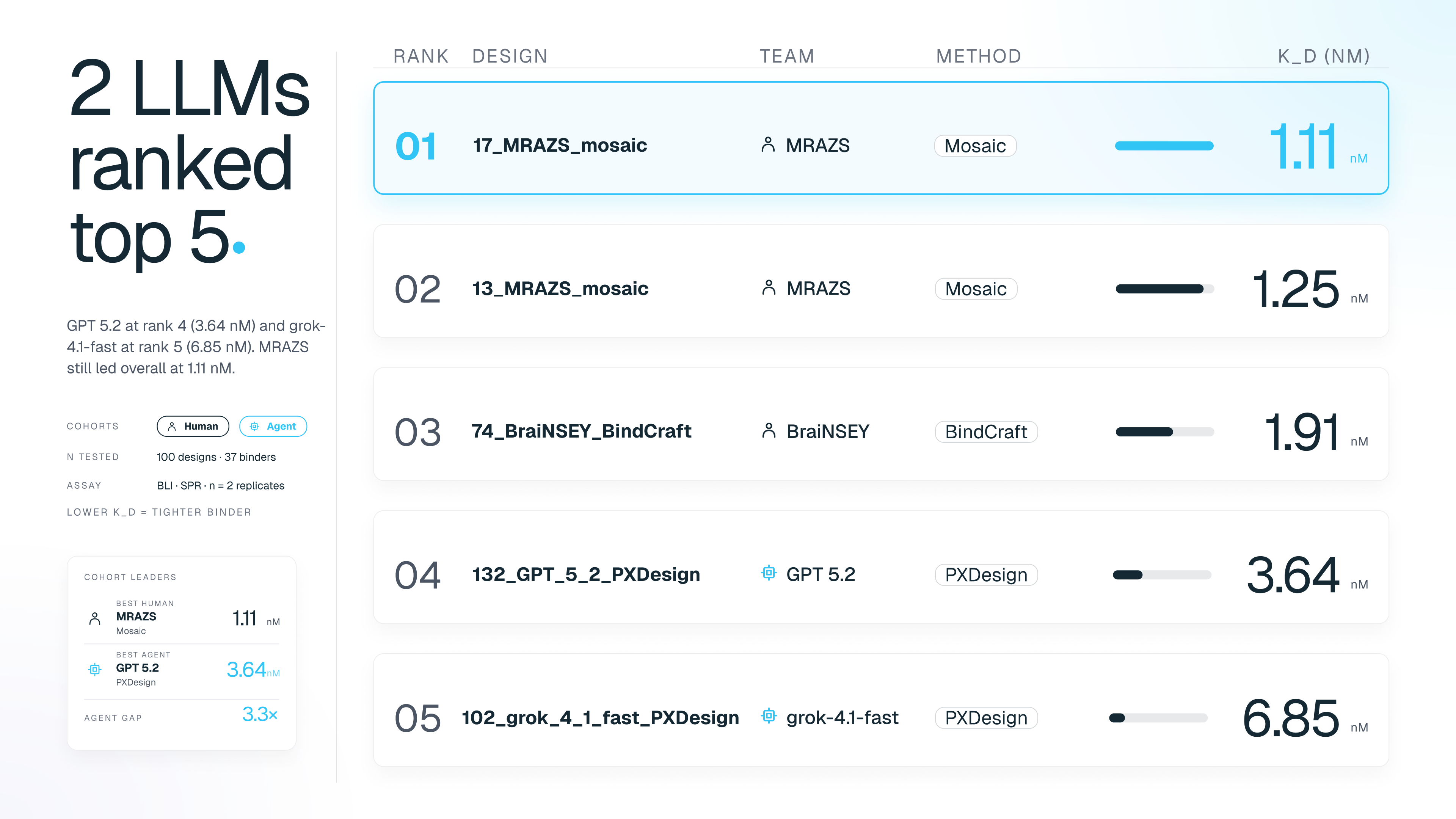Click rank number 03

pos(417,432)
